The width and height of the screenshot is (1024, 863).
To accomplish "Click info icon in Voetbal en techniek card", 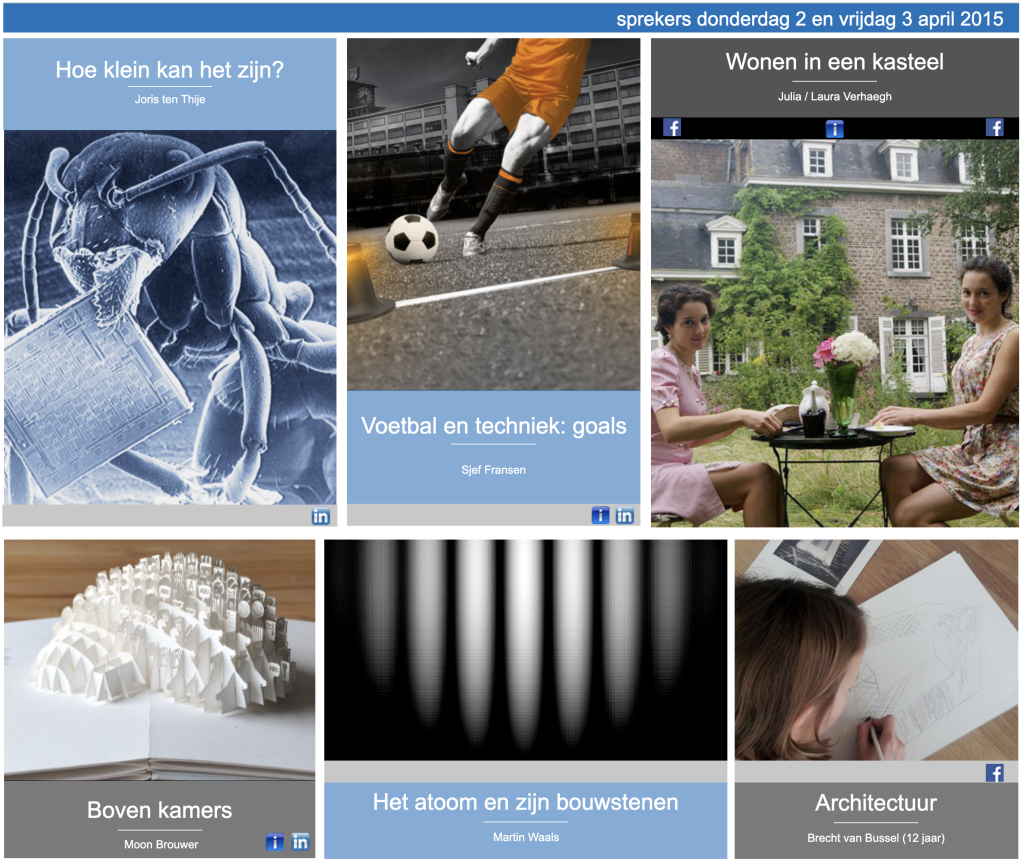I will click(x=600, y=516).
